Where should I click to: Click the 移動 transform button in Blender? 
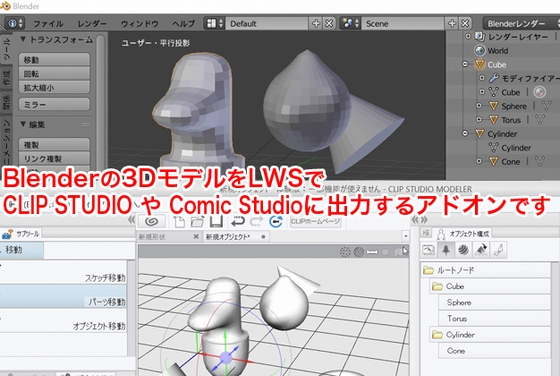tap(54, 60)
